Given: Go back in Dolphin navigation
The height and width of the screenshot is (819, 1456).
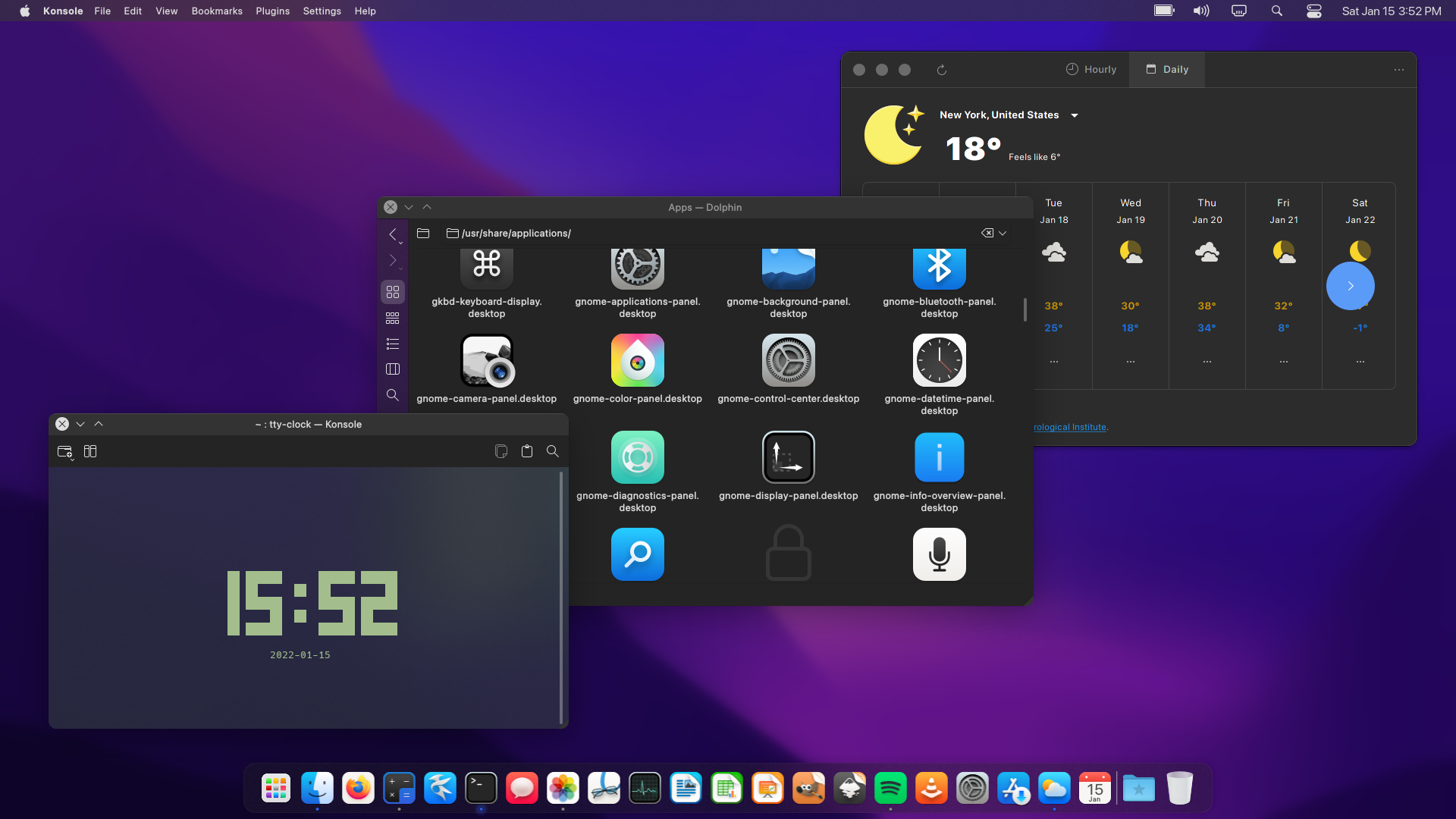Looking at the screenshot, I should (x=393, y=234).
